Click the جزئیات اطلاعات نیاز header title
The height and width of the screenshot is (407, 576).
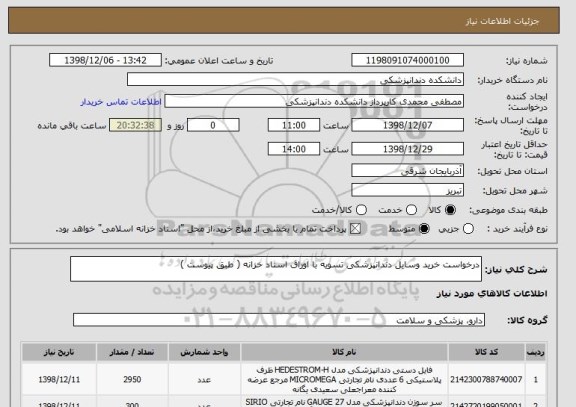pos(502,21)
